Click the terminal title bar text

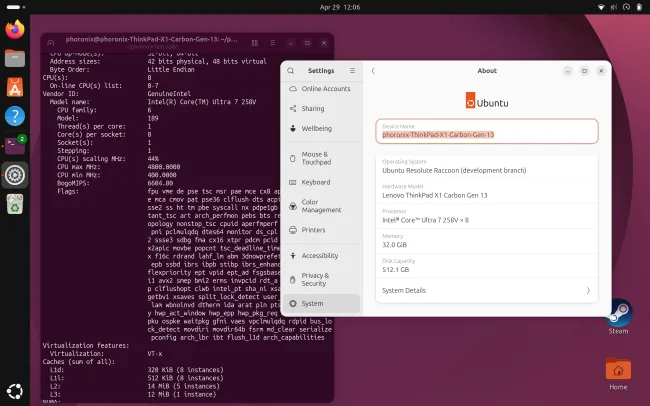[x=151, y=39]
